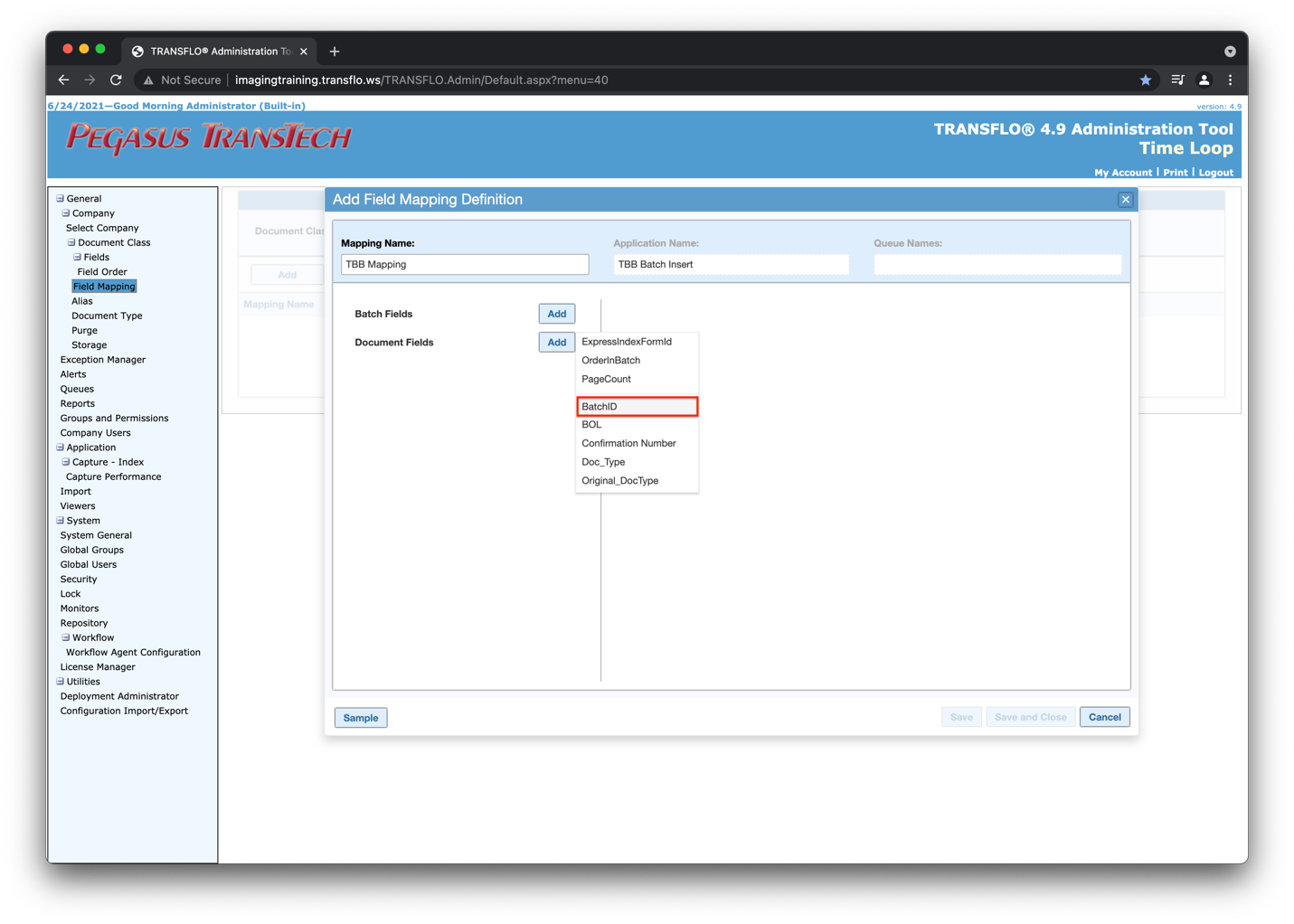1294x924 pixels.
Task: Collapse the General tree node
Action: pyautogui.click(x=61, y=198)
